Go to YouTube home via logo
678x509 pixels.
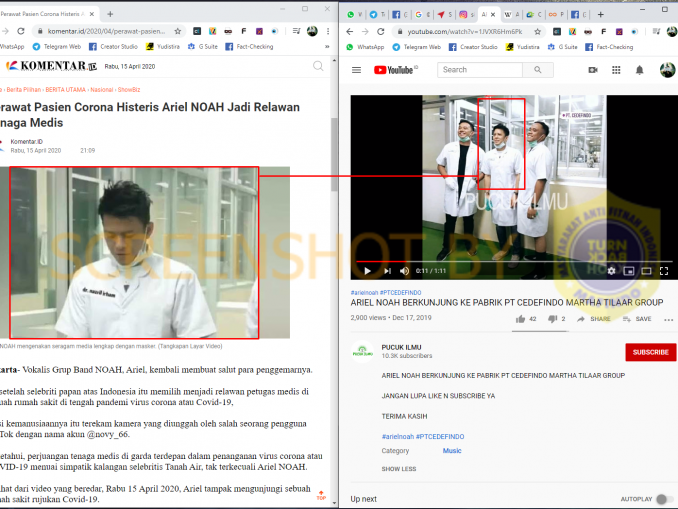pos(395,70)
